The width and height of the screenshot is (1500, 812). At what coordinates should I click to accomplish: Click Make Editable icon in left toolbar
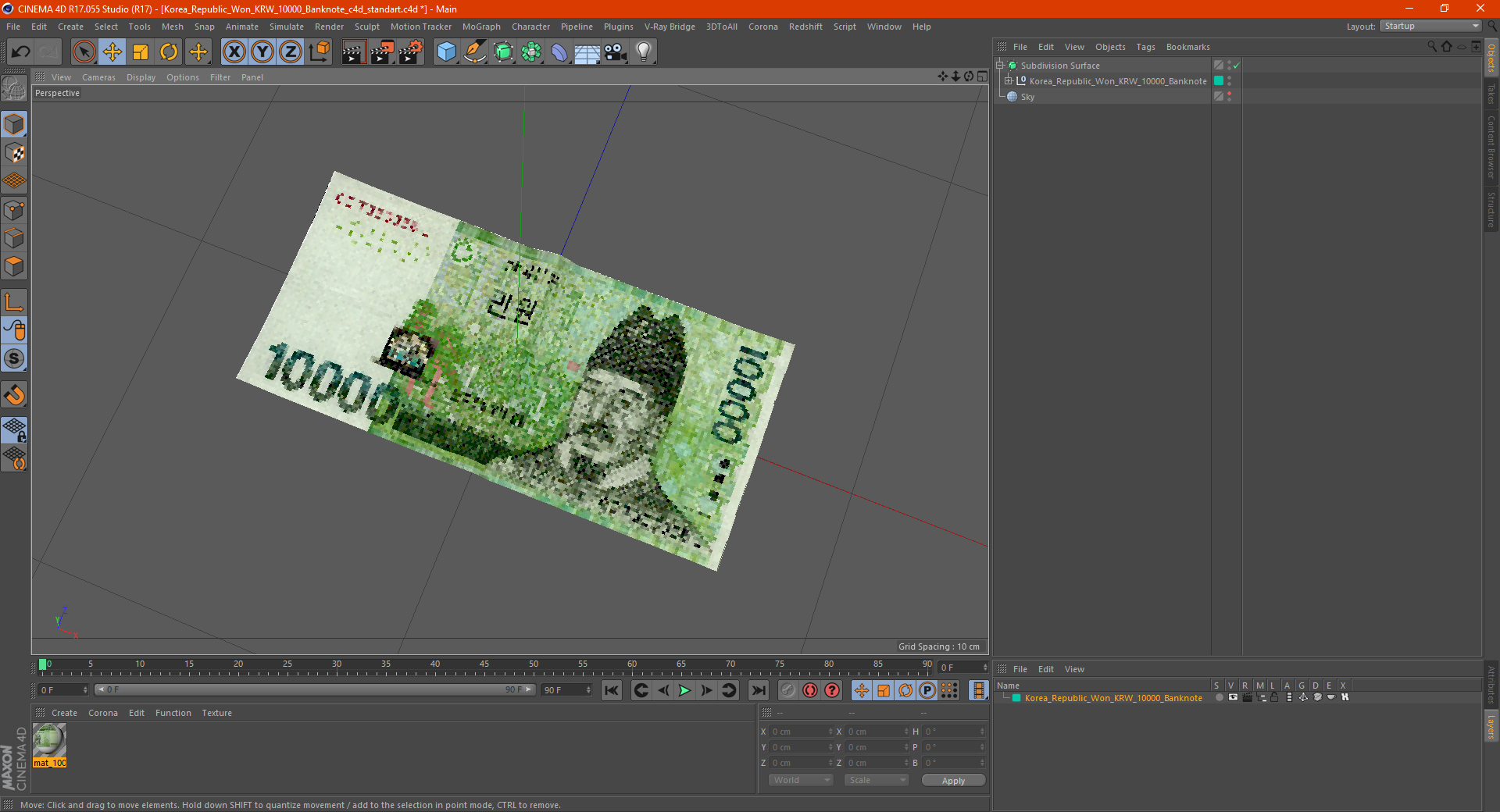14,88
